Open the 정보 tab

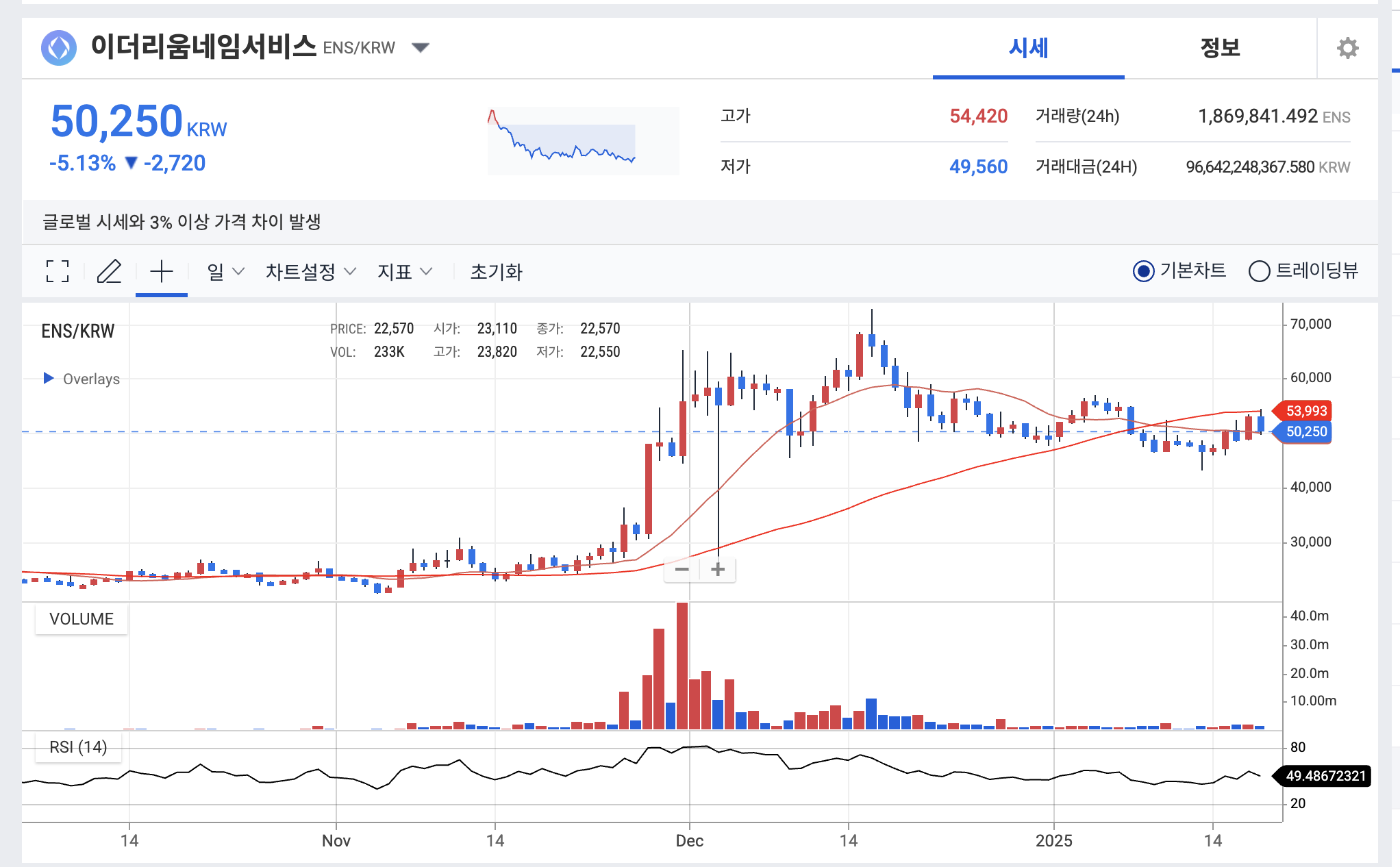point(1220,48)
